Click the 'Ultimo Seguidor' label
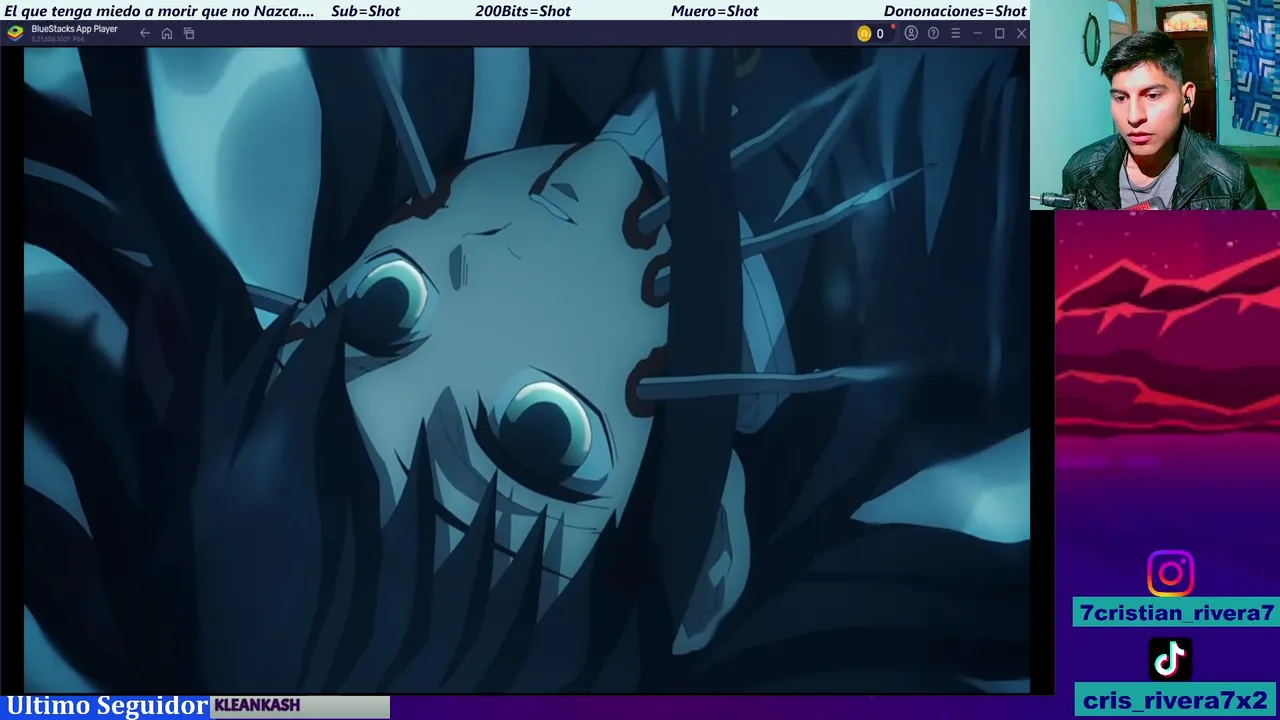Image resolution: width=1280 pixels, height=720 pixels. pos(107,706)
